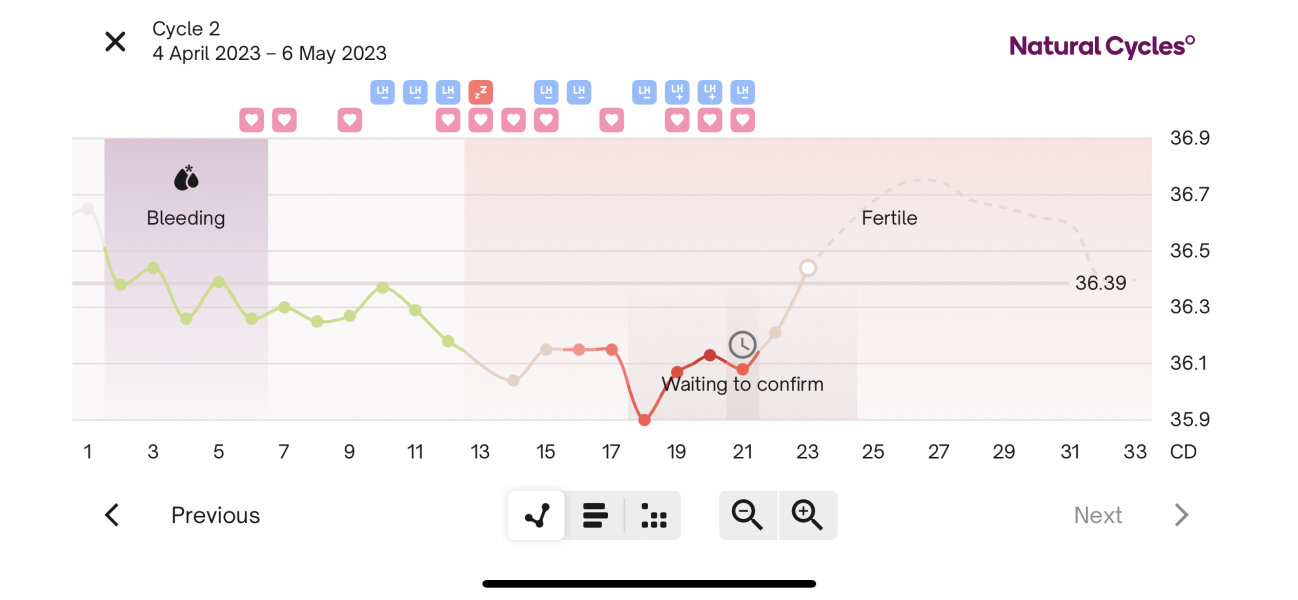1298x600 pixels.
Task: Click the heart icon above day 18
Action: coord(612,119)
